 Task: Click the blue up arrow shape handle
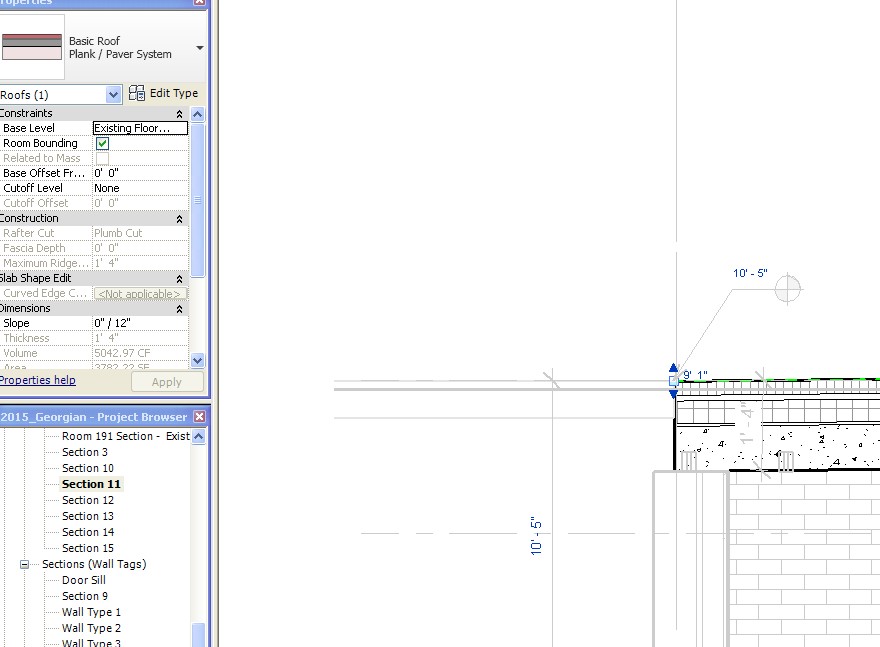point(673,368)
